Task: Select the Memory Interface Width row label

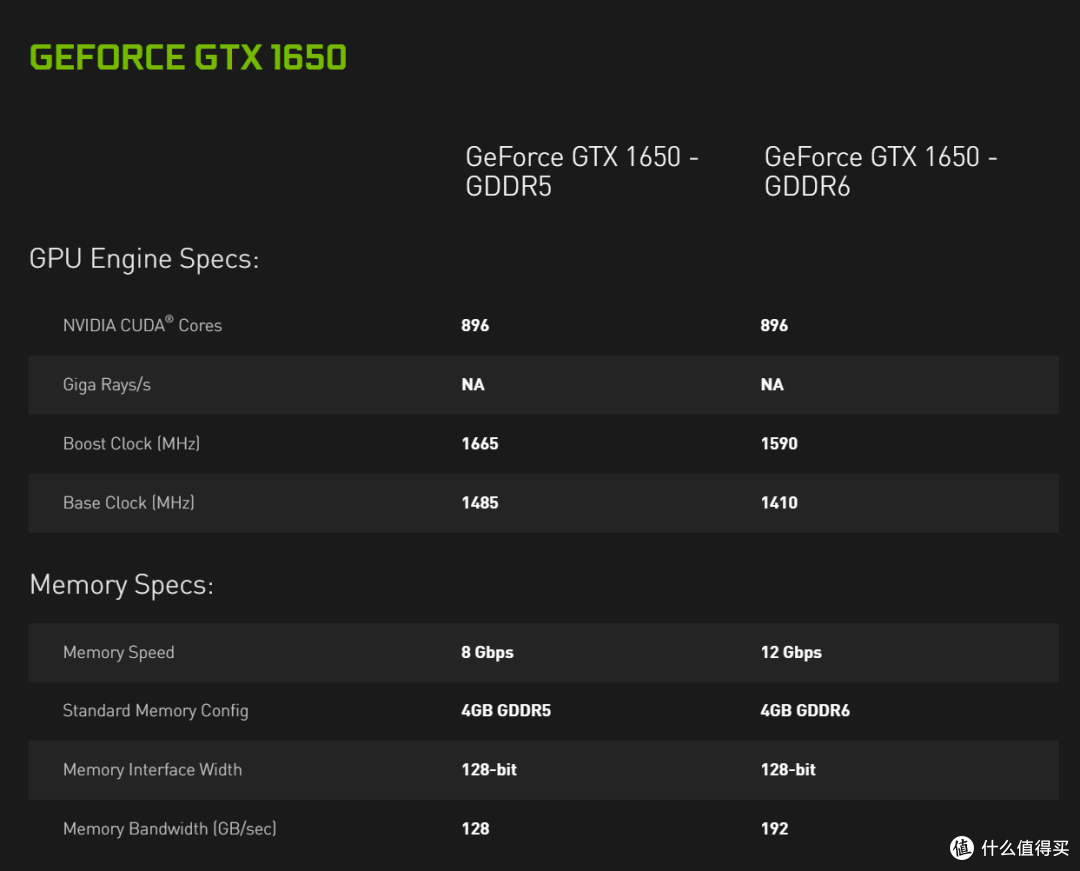Action: (x=152, y=770)
